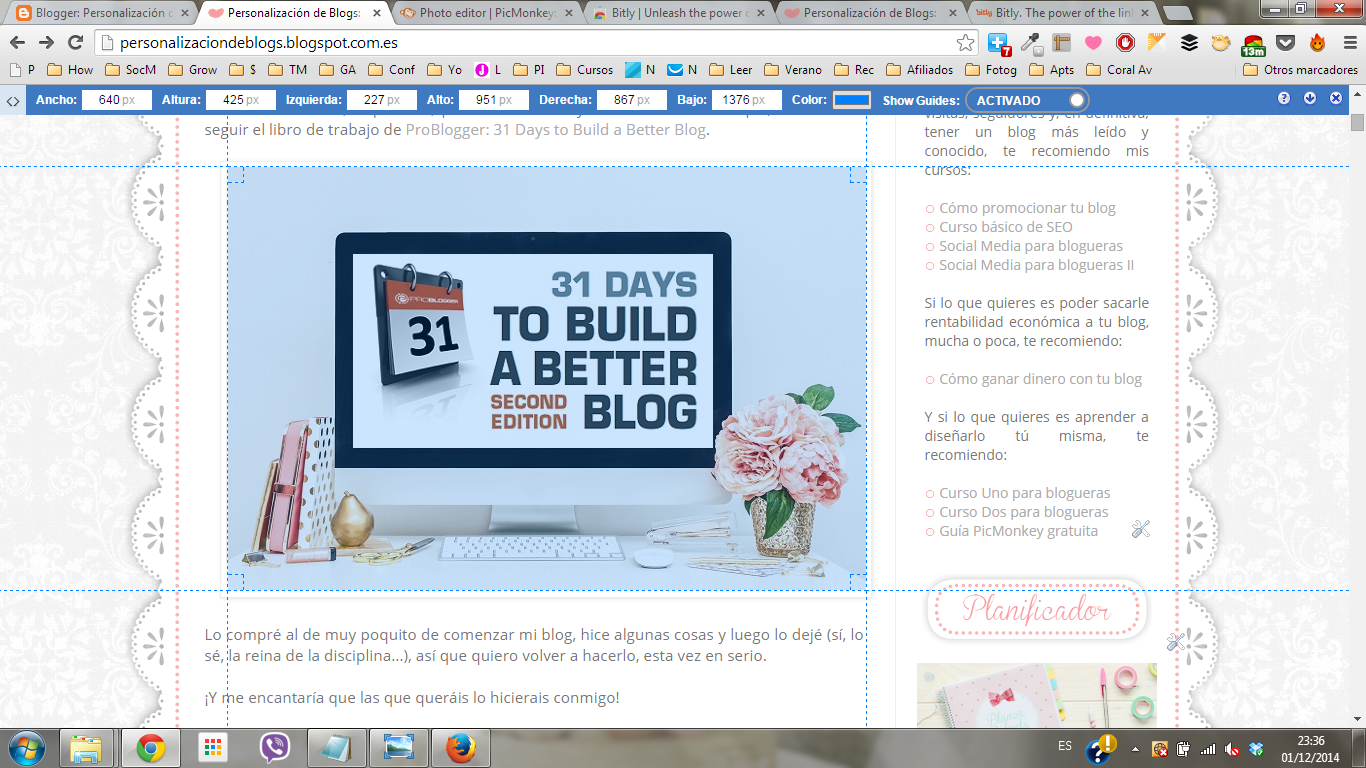Click the Ancho width input field
Viewport: 1366px width, 768px height.
(117, 100)
